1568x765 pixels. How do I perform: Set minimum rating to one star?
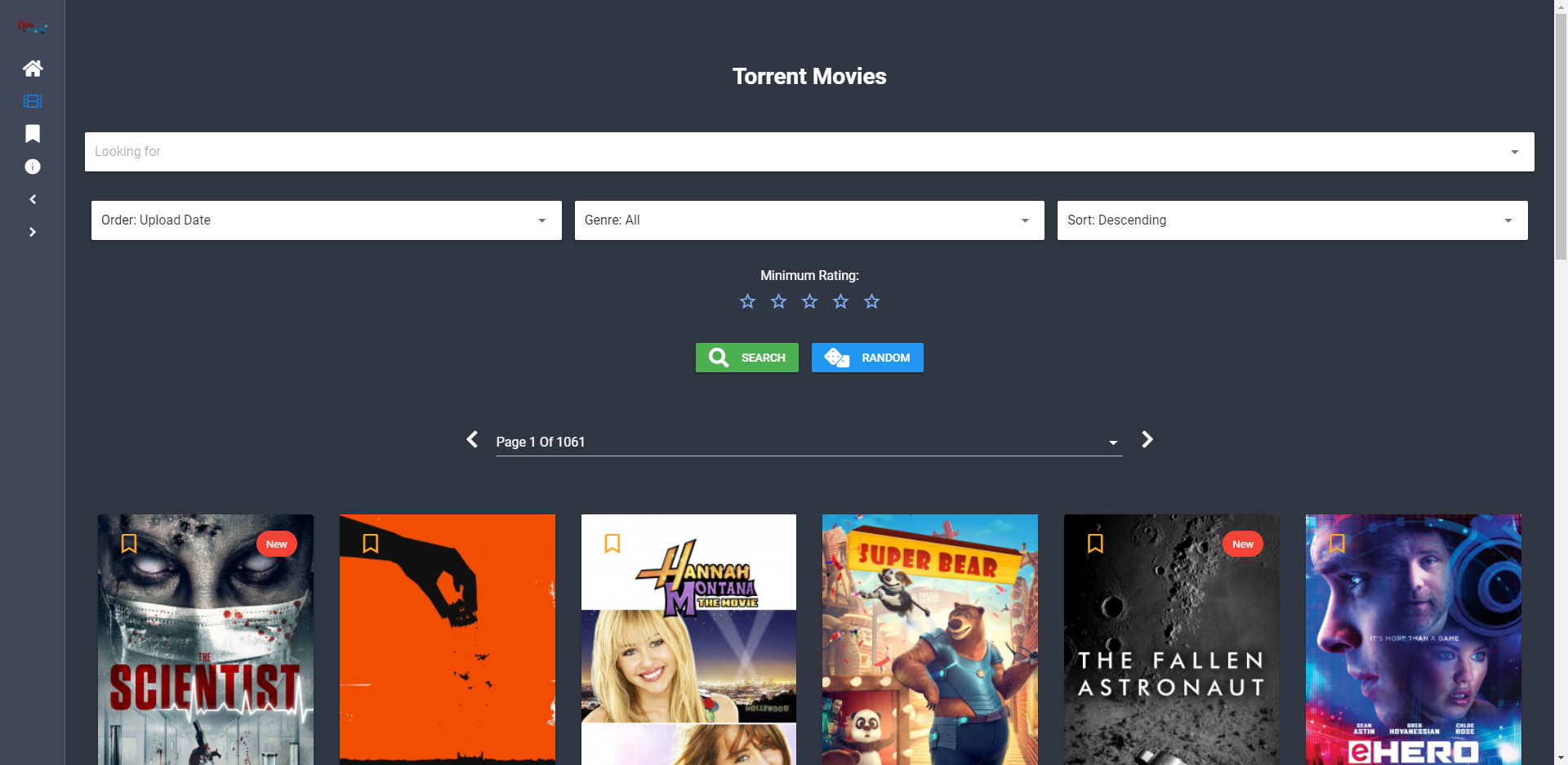coord(747,302)
